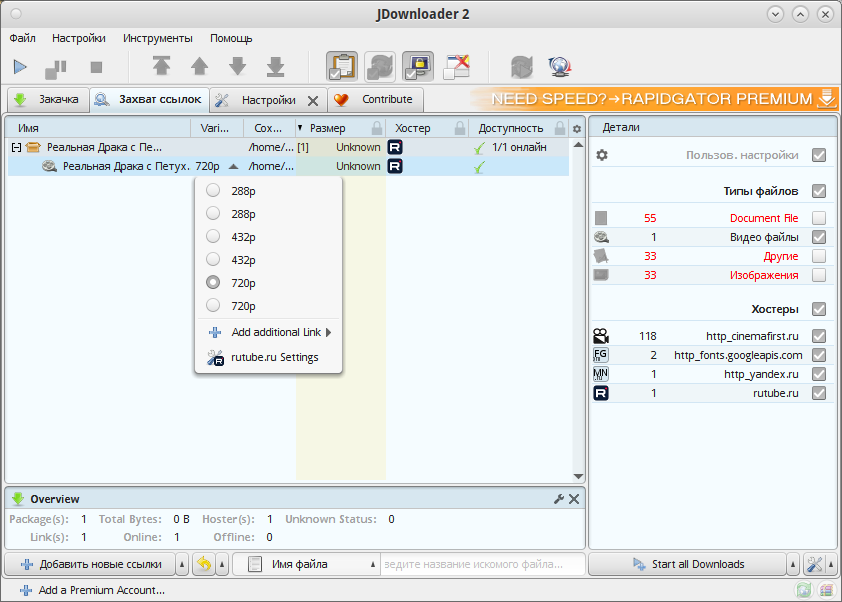
Task: Move selection to bottom arrow icon
Action: click(275, 67)
